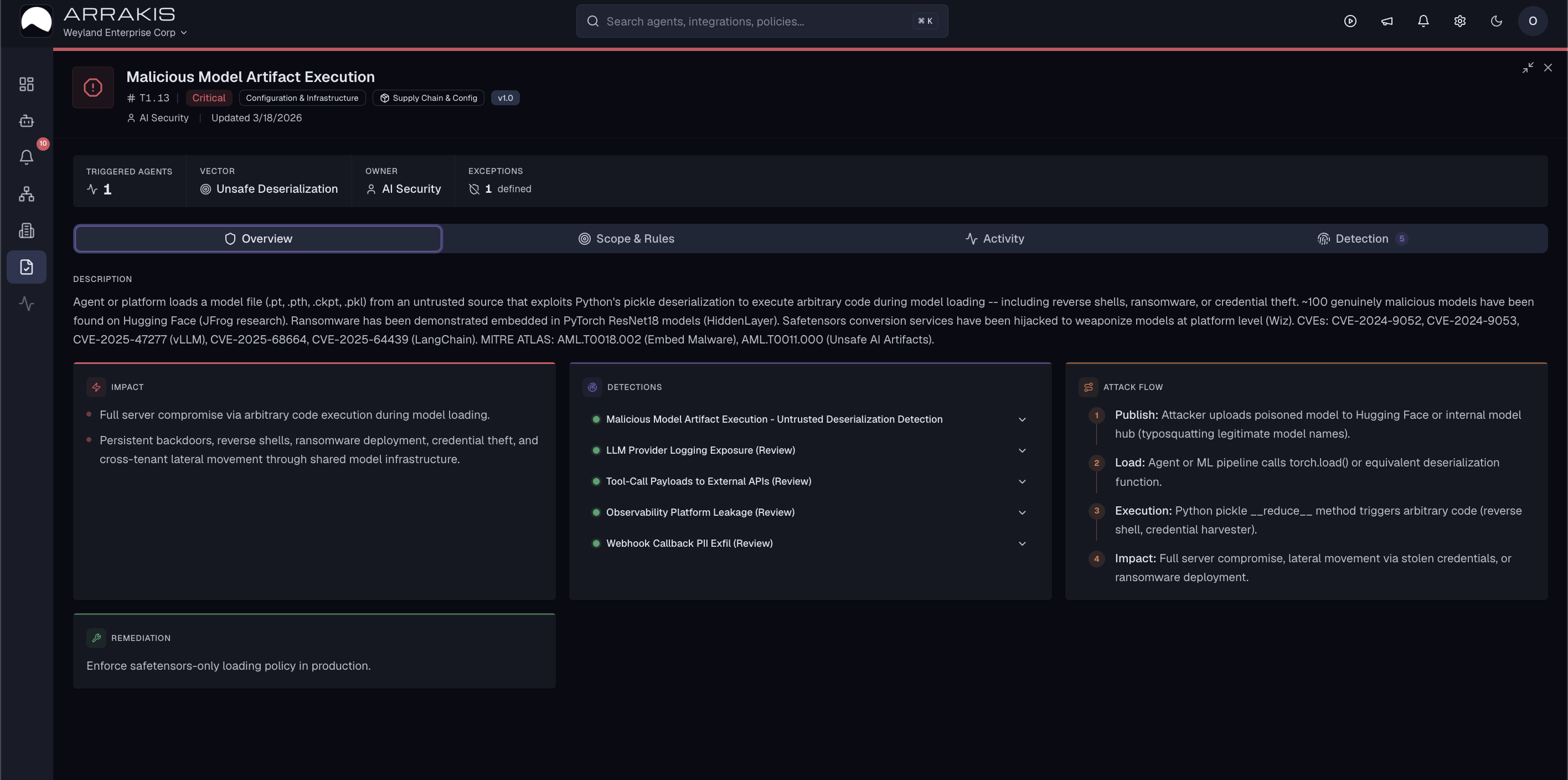Screen dimensions: 1568x780
Task: Click the Arrakis logo
Action: (x=37, y=21)
